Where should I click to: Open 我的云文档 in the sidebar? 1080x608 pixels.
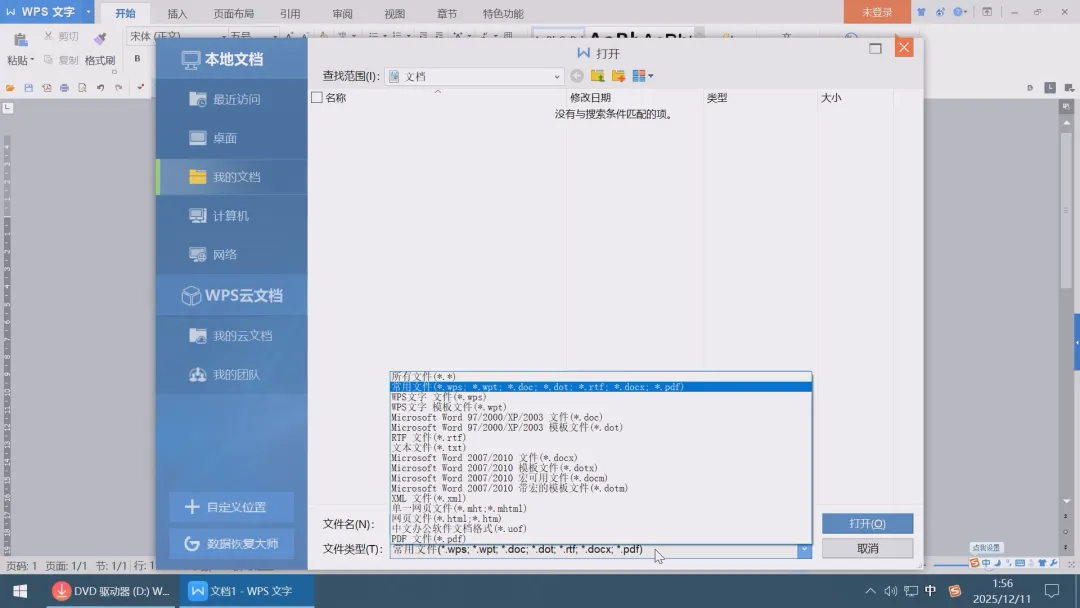click(x=232, y=336)
